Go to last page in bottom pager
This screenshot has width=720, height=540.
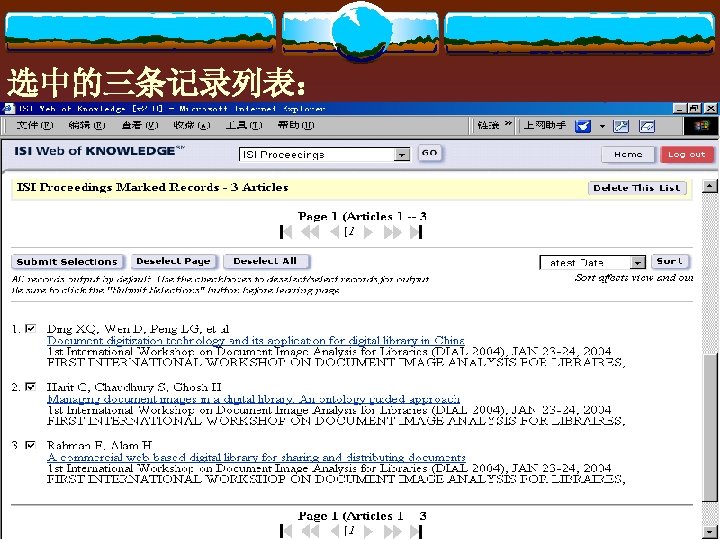(x=416, y=531)
